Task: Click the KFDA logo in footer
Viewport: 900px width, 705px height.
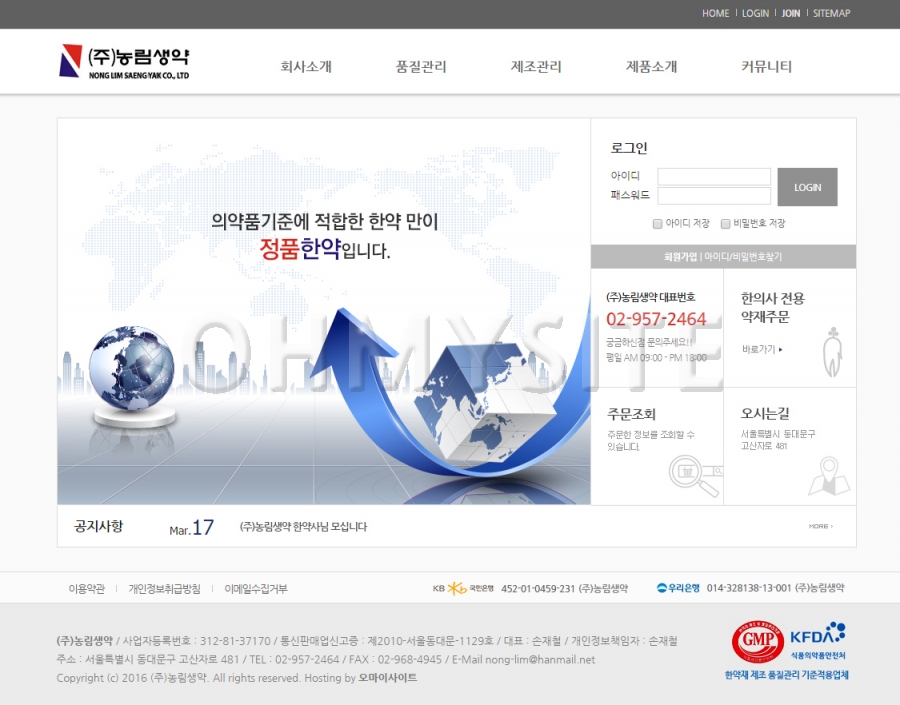Action: (x=817, y=635)
